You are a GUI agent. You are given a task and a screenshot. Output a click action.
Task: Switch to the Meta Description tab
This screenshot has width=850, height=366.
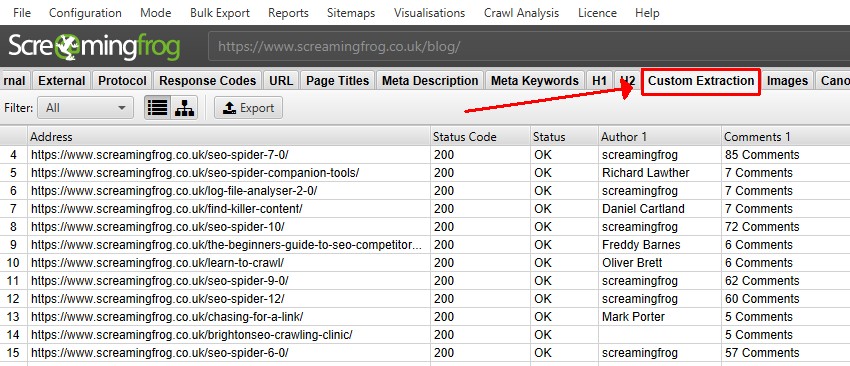tap(430, 81)
